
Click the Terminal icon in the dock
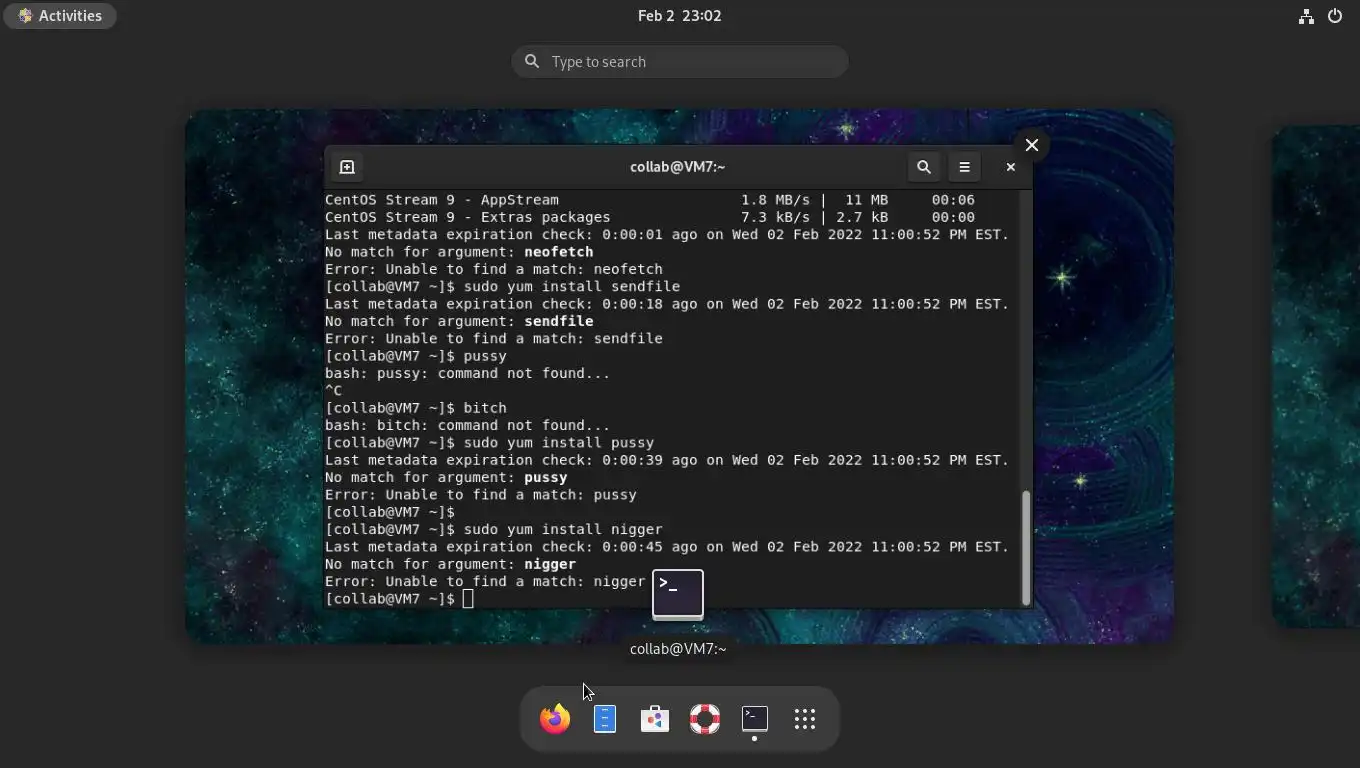pos(755,719)
